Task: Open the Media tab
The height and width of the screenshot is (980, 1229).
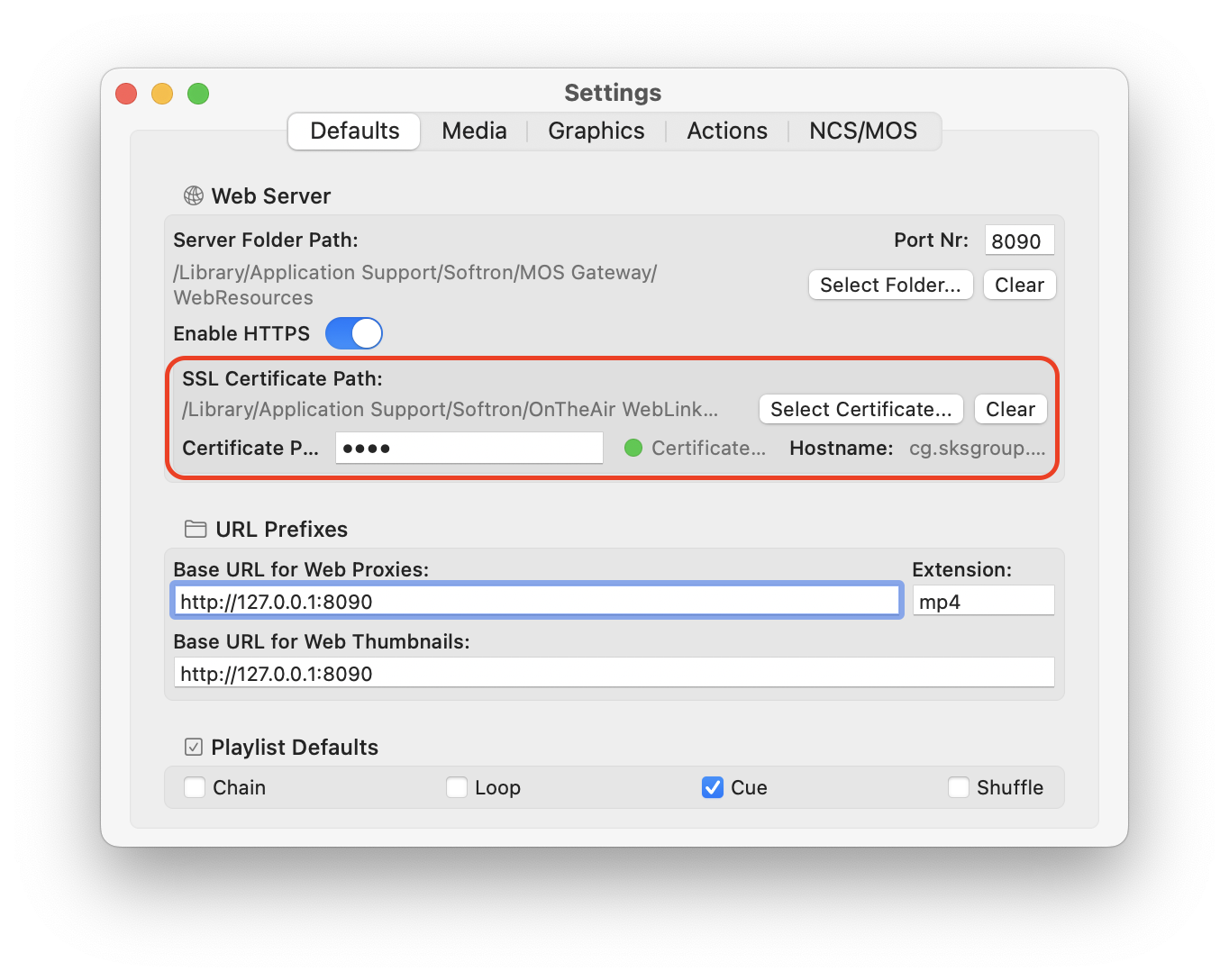Action: click(x=474, y=132)
